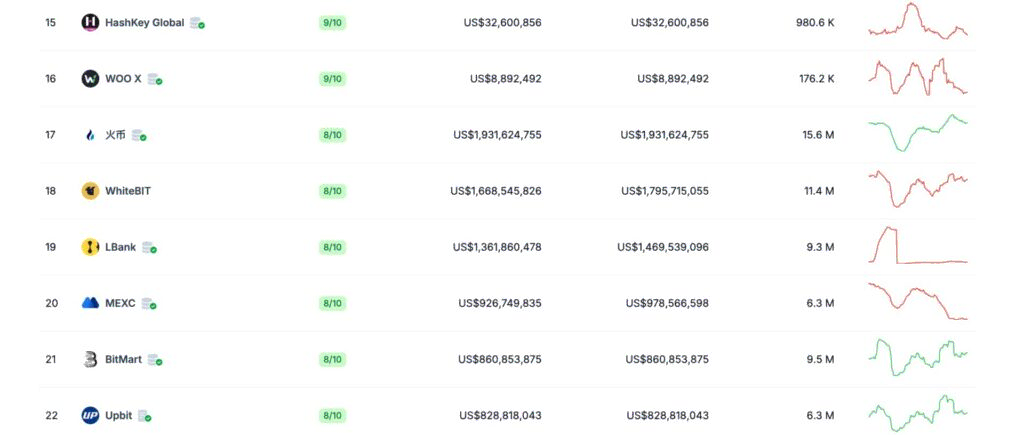
Task: Click the reserves badge beside HashKey Global
Action: tap(197, 24)
